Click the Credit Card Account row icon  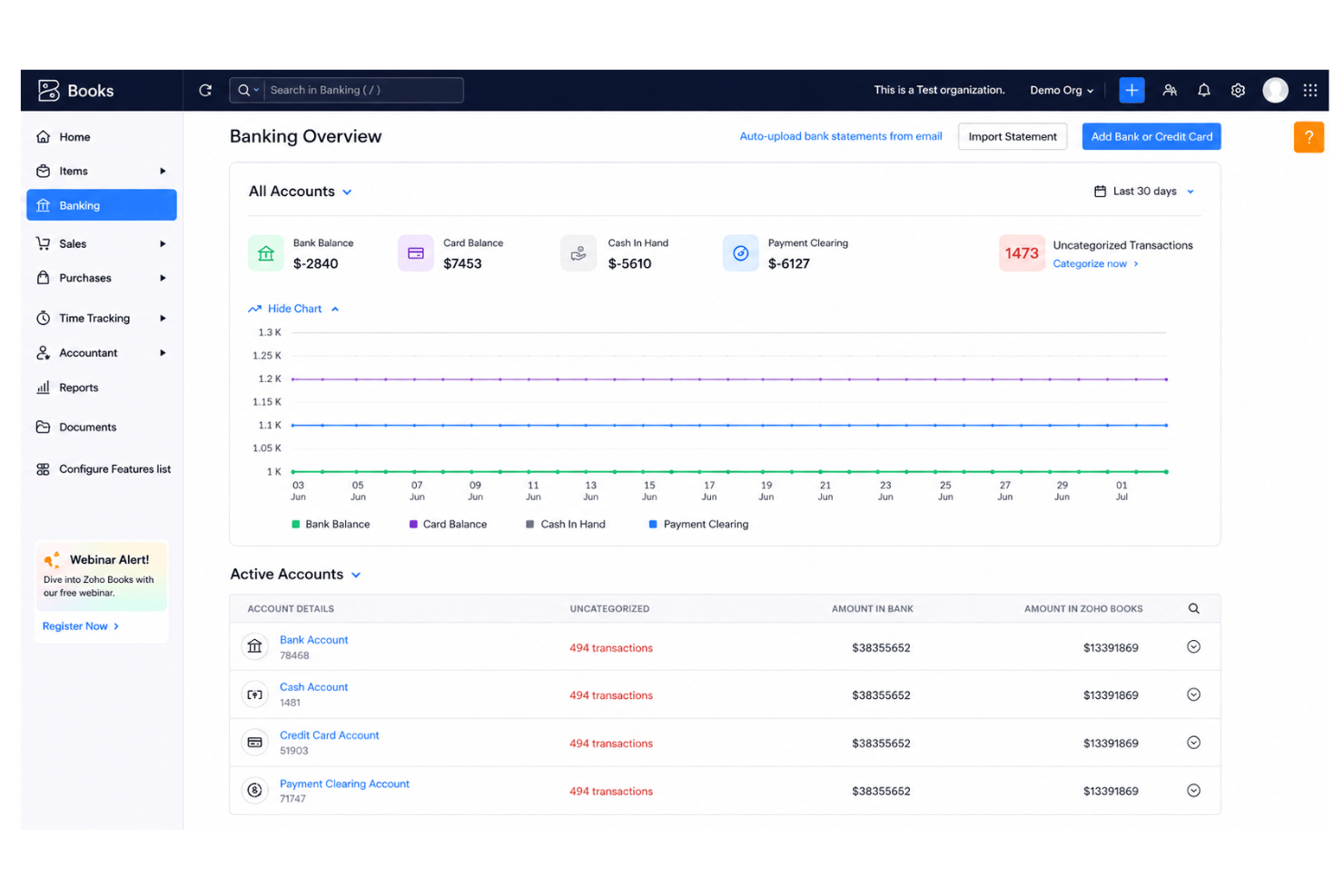pyautogui.click(x=255, y=743)
